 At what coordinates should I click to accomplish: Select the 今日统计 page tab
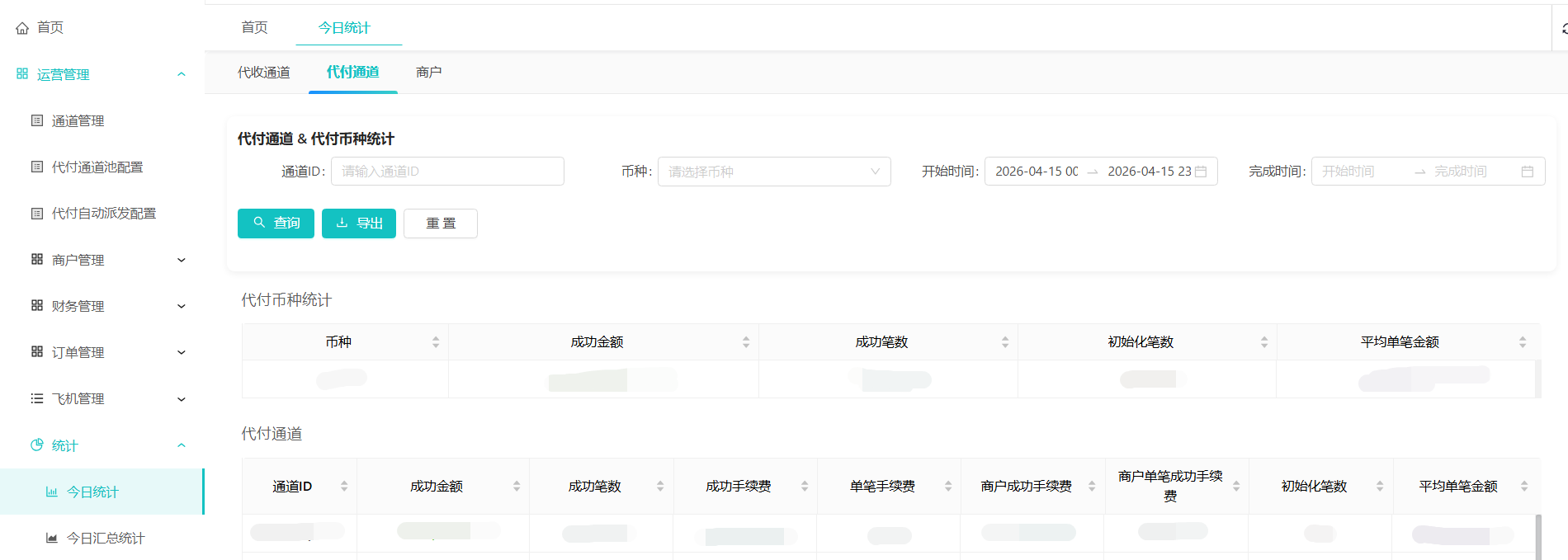tap(344, 27)
